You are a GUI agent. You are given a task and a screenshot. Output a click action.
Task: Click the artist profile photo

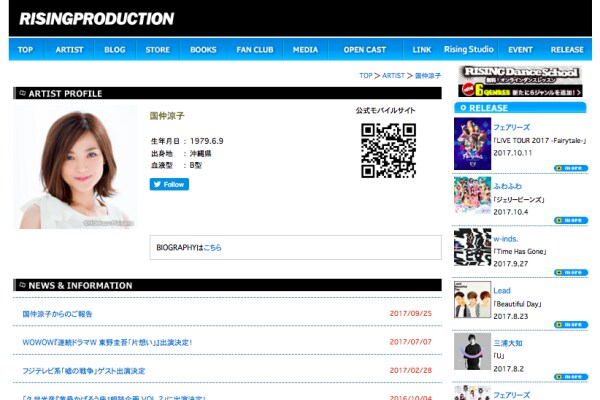tap(75, 167)
